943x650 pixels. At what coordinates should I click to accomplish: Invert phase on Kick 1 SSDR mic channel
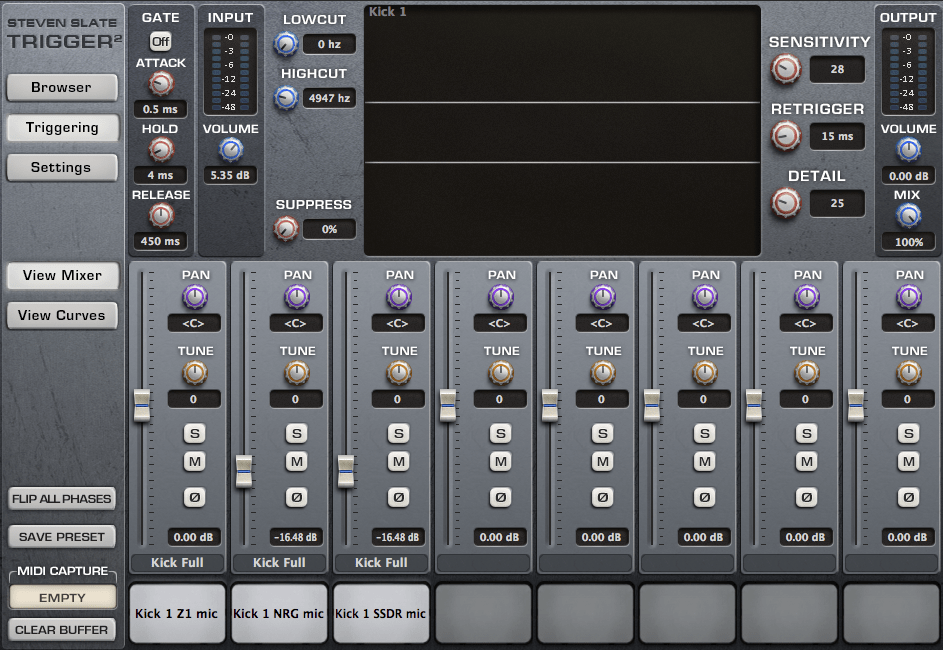pyautogui.click(x=398, y=497)
